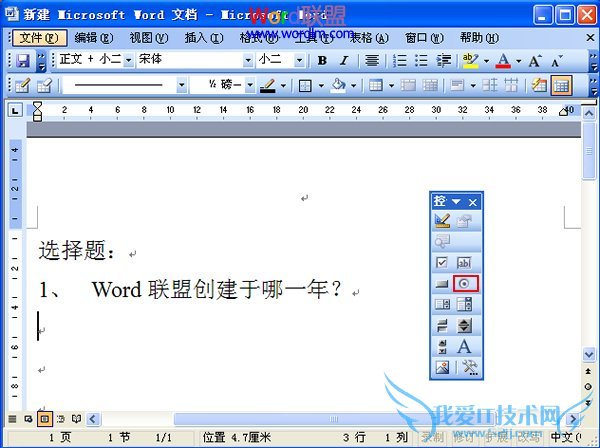Open More Controls in the toolbox

[x=465, y=368]
